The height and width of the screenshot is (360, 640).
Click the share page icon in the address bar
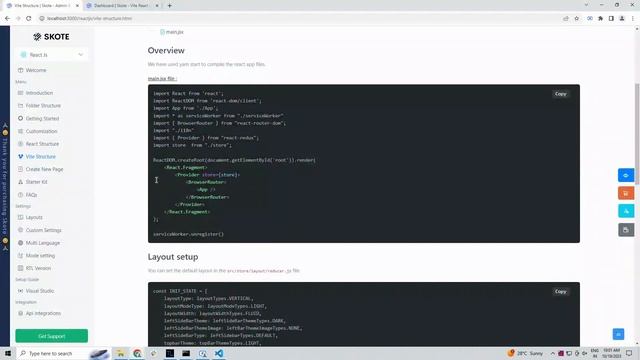pyautogui.click(x=566, y=18)
